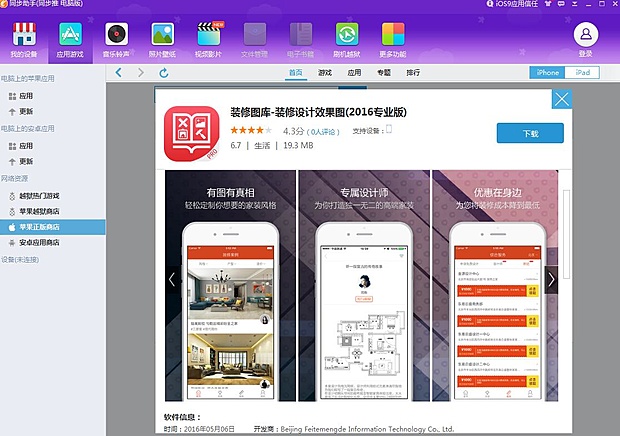620x436 pixels.
Task: Open 更多功能 (More Features) colorful icon
Action: (393, 38)
